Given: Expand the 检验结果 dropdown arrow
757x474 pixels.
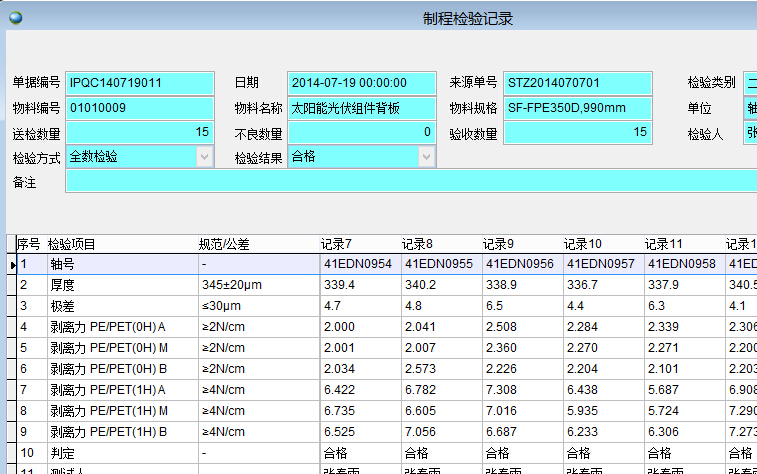Looking at the screenshot, I should (427, 157).
